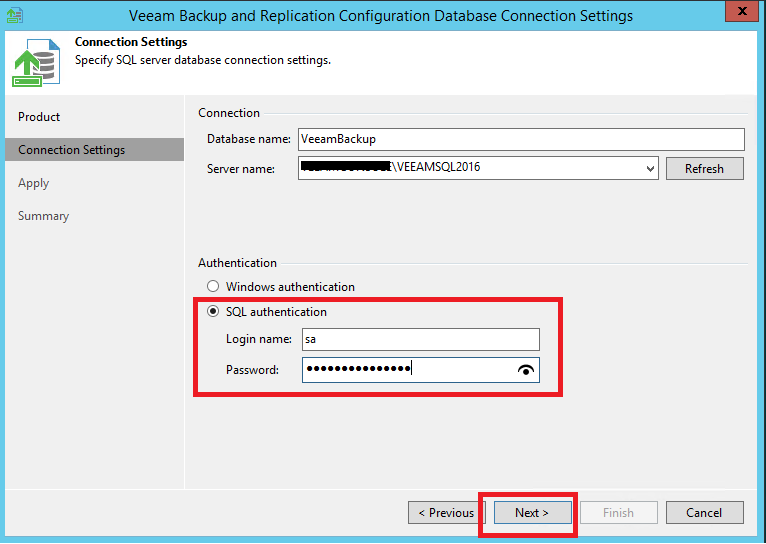
Task: Click the Refresh button
Action: [704, 168]
